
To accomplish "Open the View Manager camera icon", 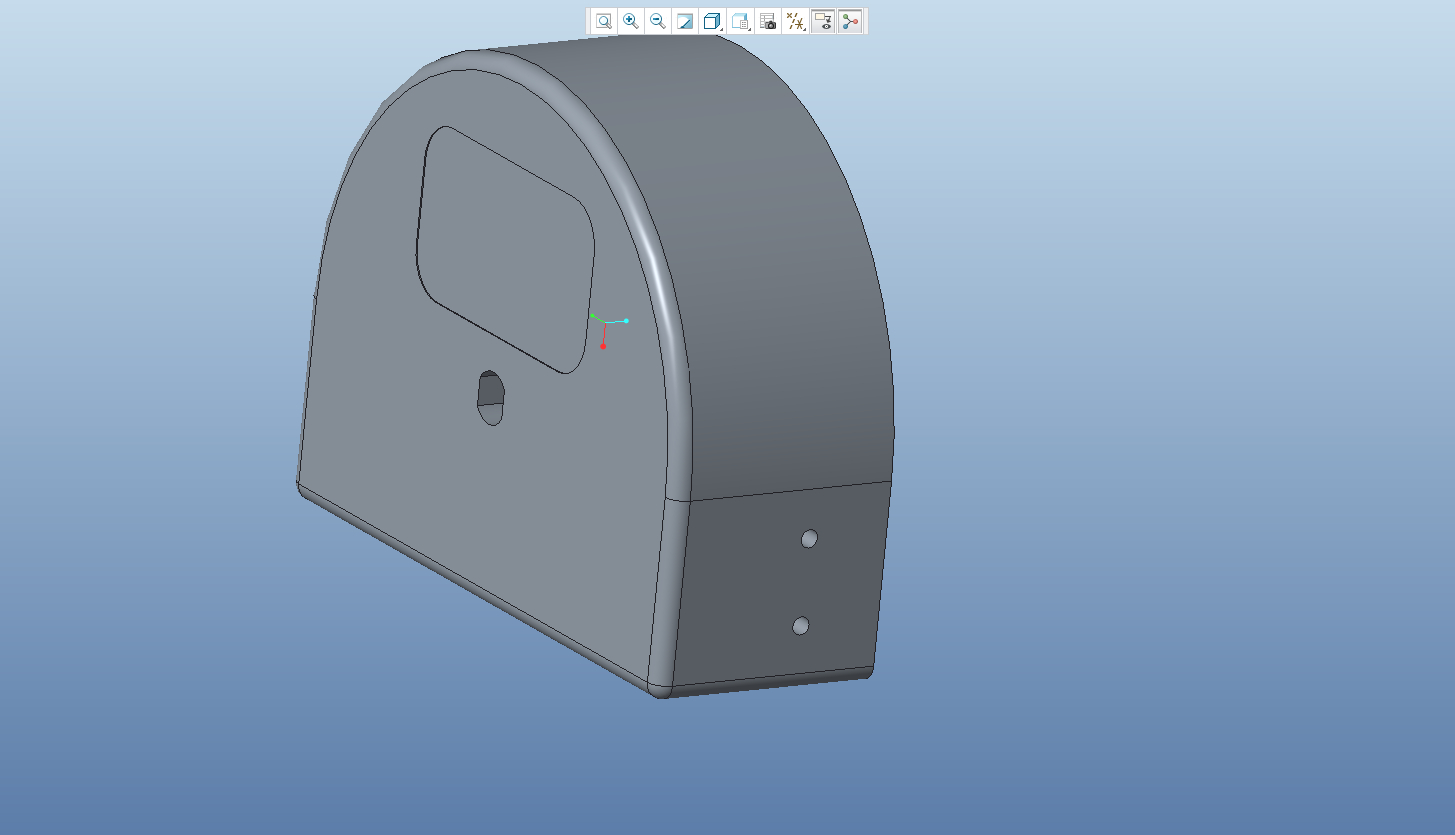I will pyautogui.click(x=768, y=21).
